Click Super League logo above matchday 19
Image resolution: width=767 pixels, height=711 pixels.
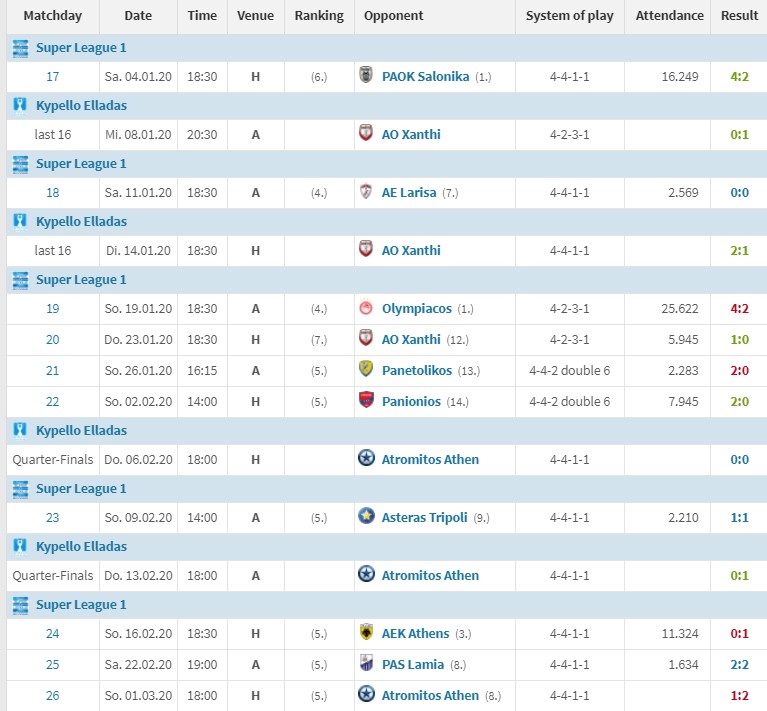coord(20,280)
